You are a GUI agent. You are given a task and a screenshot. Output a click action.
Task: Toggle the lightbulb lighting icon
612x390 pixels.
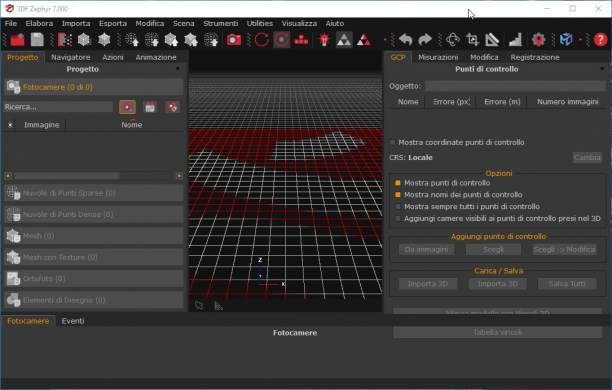coord(324,40)
